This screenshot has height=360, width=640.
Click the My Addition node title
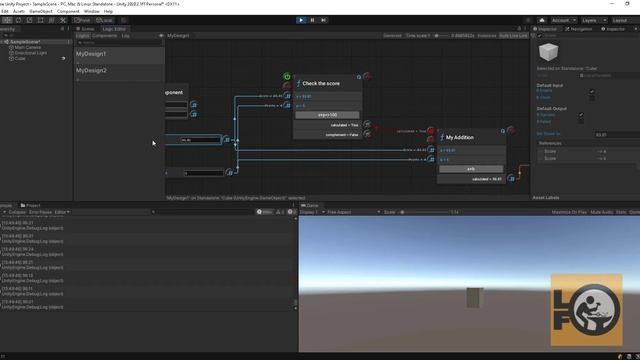pos(460,138)
